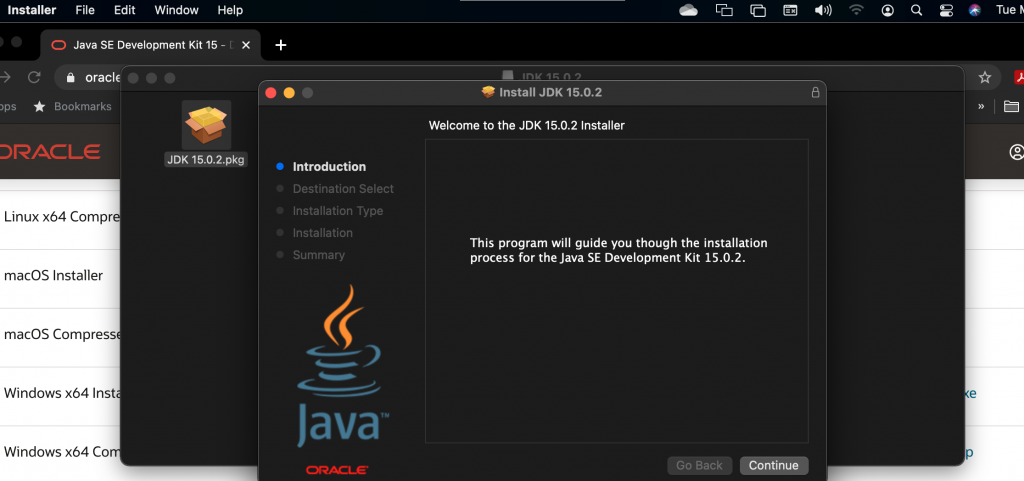Open the Installer app menu

(31, 10)
